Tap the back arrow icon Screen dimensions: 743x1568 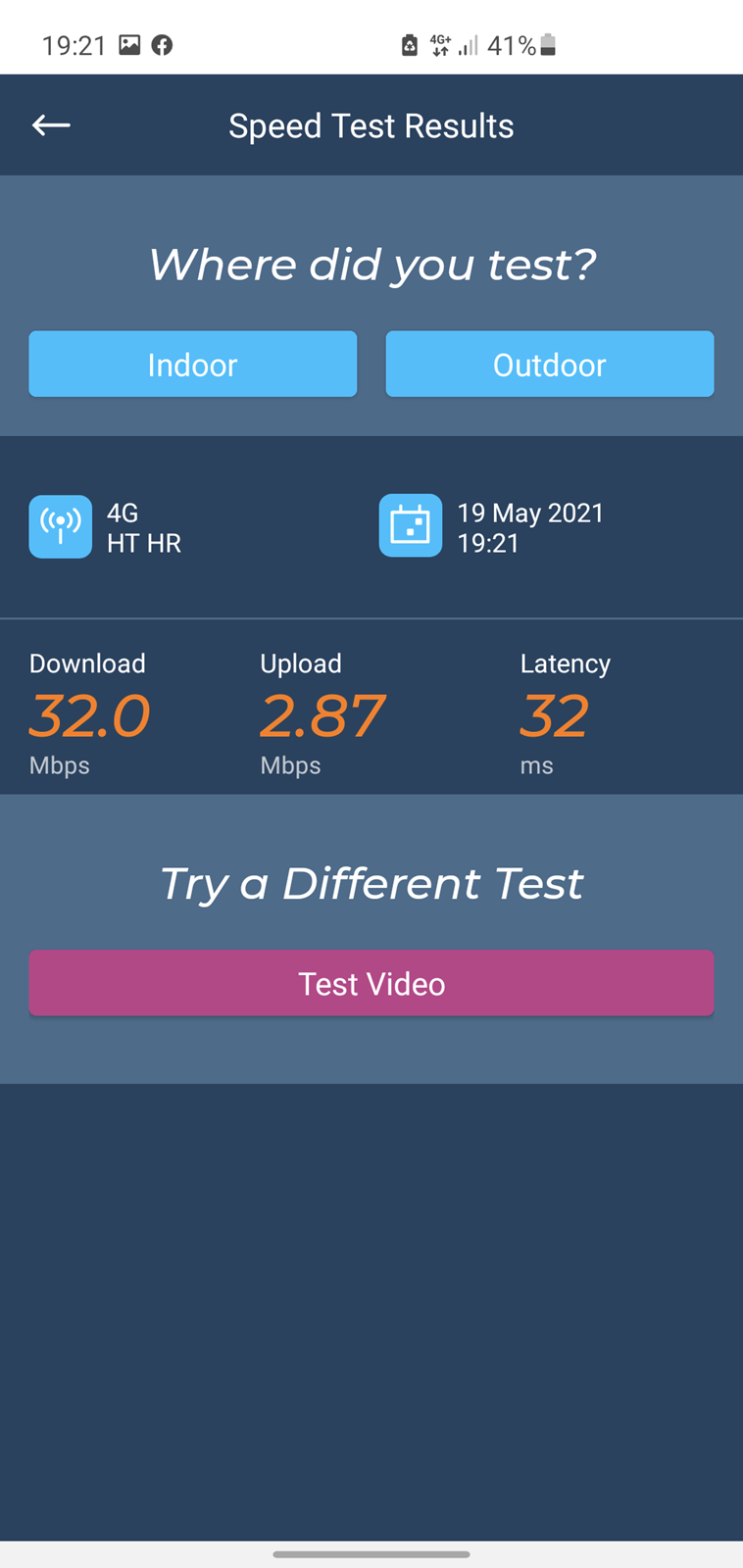(x=51, y=124)
